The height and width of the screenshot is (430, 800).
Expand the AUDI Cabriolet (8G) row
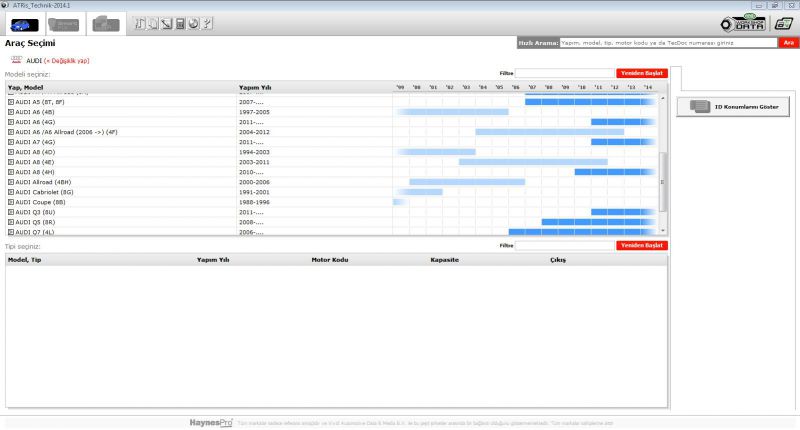[11, 192]
